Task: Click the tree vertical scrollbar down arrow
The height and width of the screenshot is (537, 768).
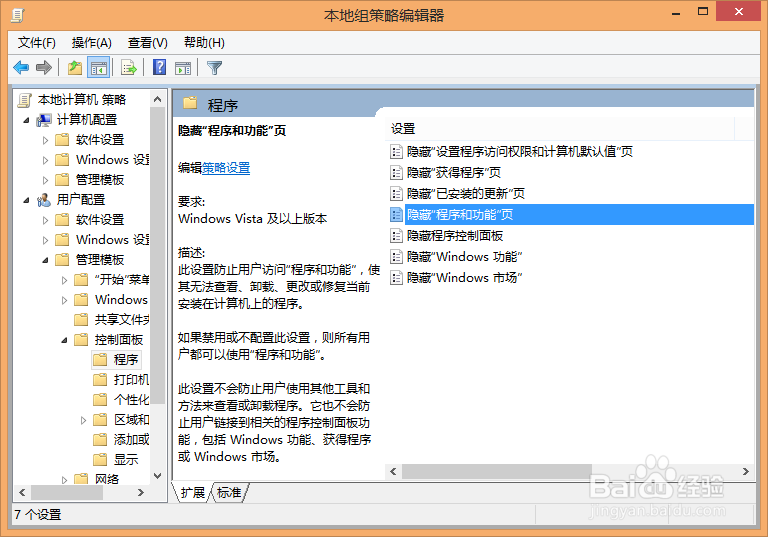Action: (x=157, y=475)
